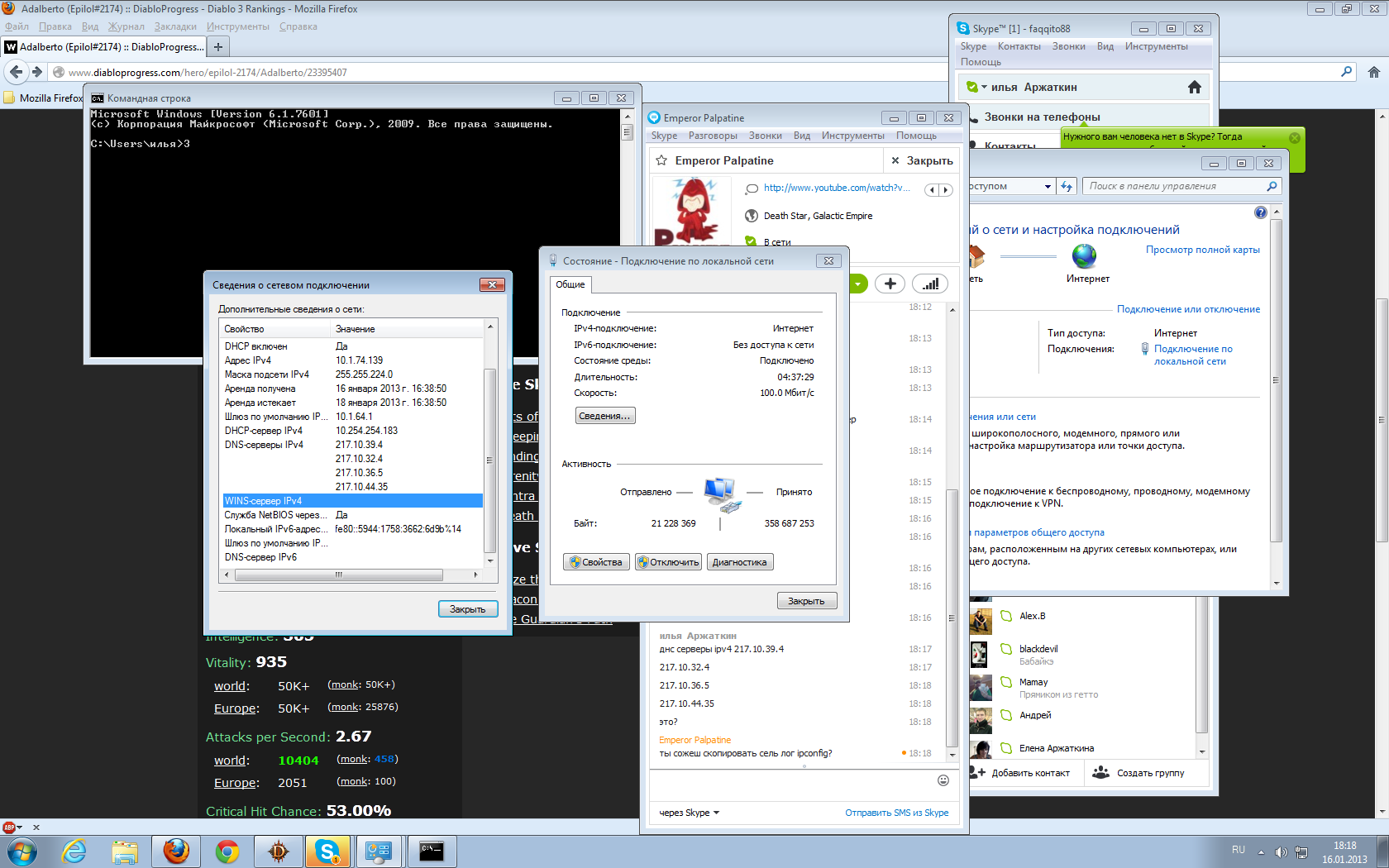1389x868 pixels.
Task: Click 'Диагностика' button
Action: 740,562
